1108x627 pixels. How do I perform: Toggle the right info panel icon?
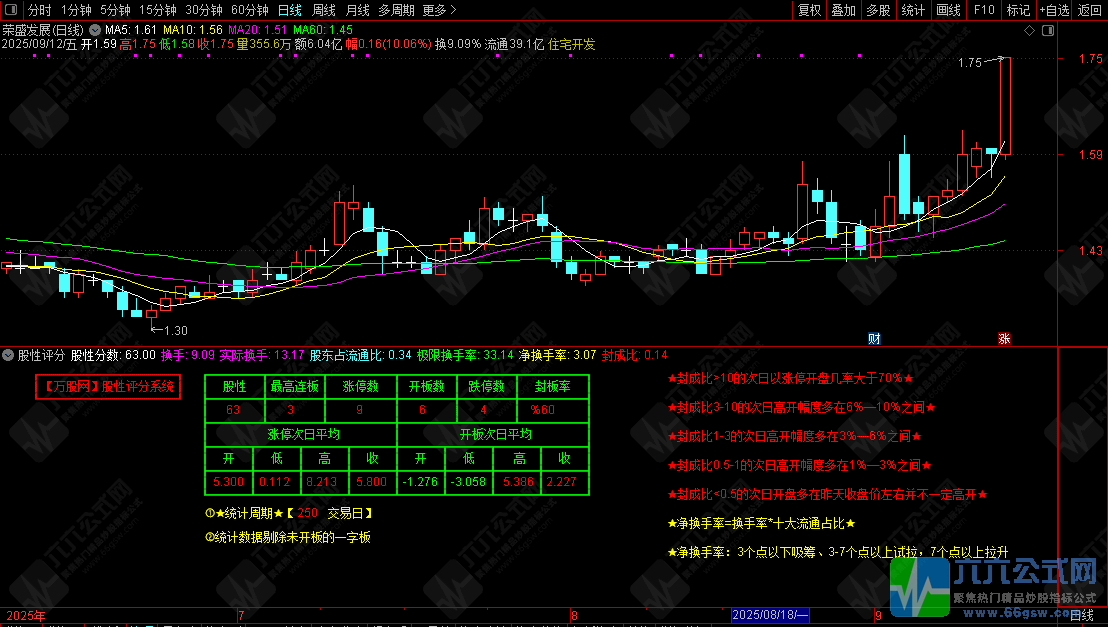[1048, 30]
